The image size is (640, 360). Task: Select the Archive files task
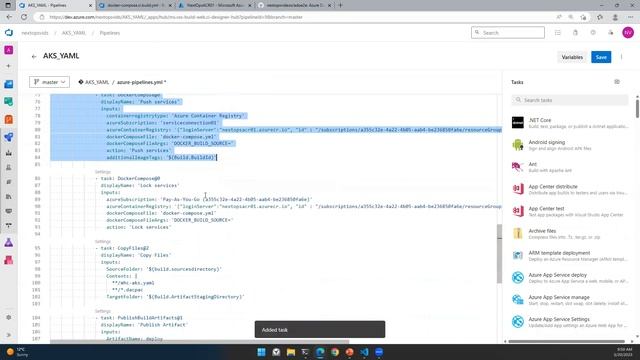(570, 233)
